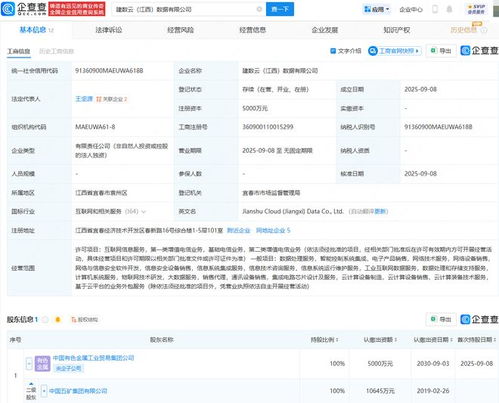
Task: Click the purple shareholder logo of 中国有色金属工业贸易集团公司
Action: (x=42, y=363)
